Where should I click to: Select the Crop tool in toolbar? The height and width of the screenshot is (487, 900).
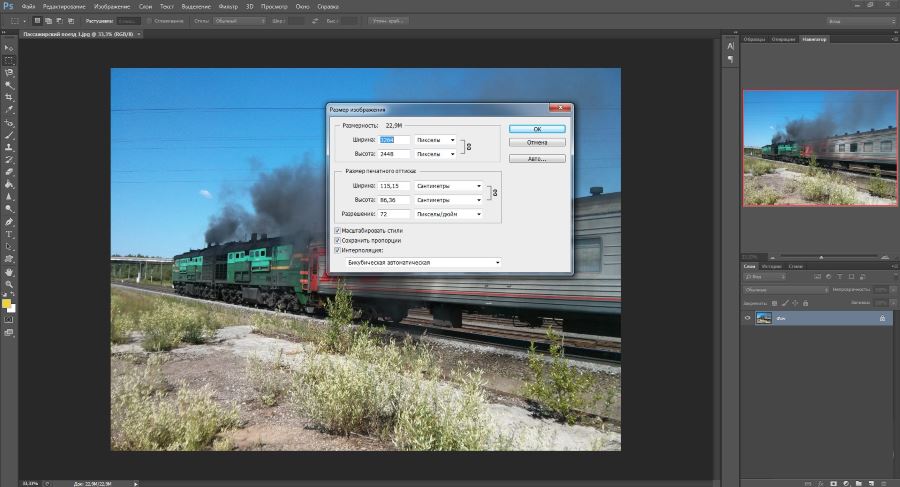(x=9, y=97)
